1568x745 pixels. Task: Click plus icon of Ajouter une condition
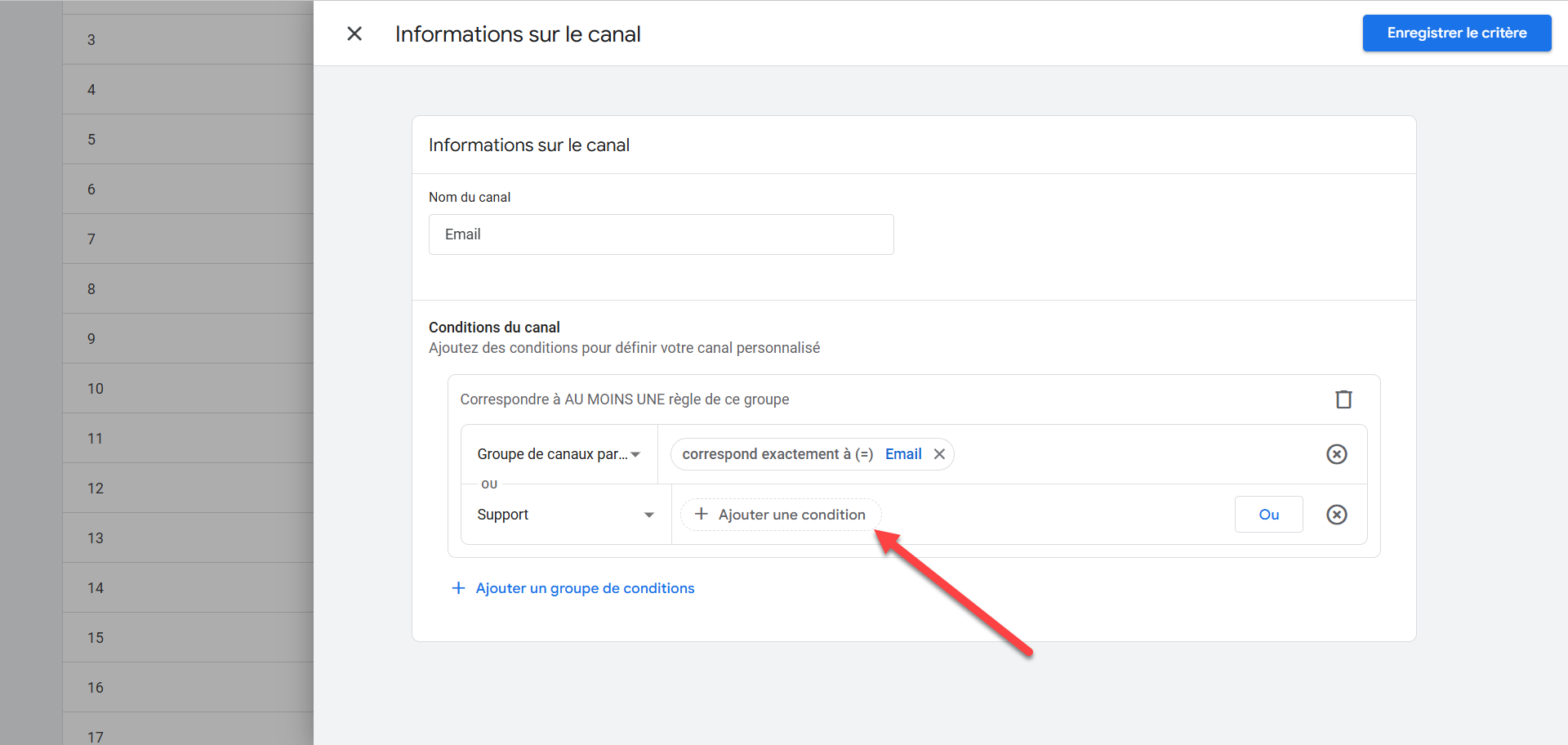pyautogui.click(x=701, y=514)
